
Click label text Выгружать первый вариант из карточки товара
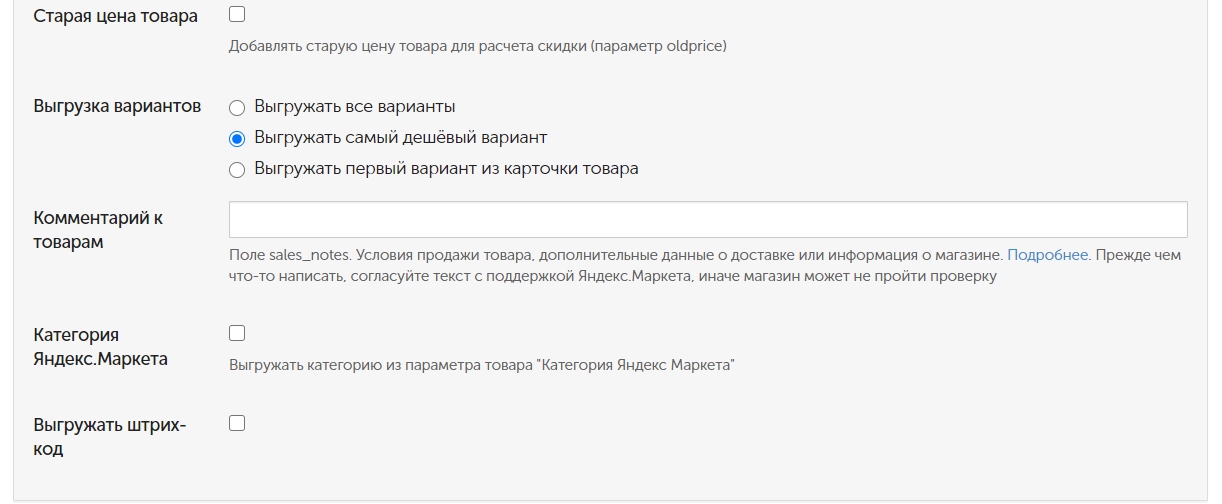(x=447, y=169)
